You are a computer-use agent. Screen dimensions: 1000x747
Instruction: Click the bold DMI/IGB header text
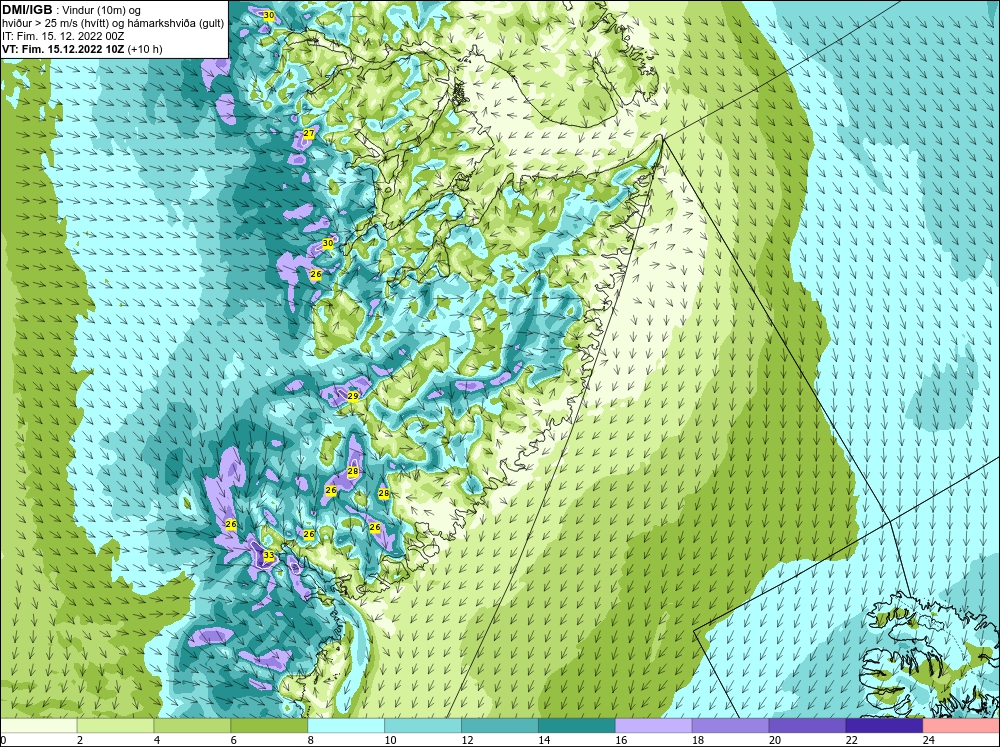tap(27, 10)
